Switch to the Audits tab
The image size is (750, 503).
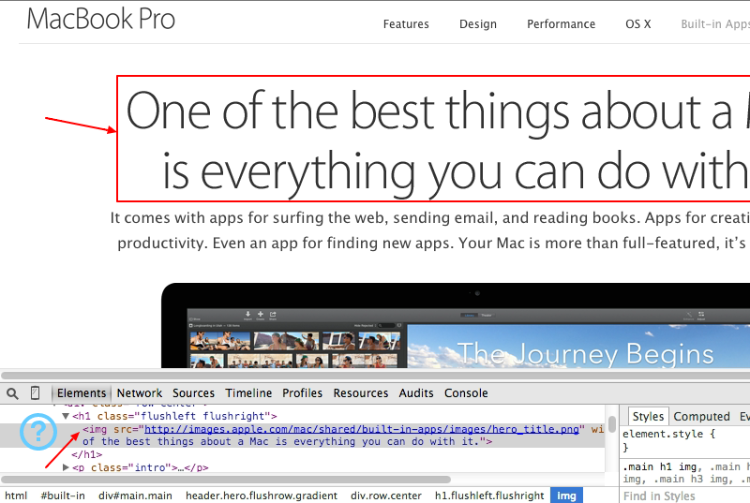(x=416, y=393)
